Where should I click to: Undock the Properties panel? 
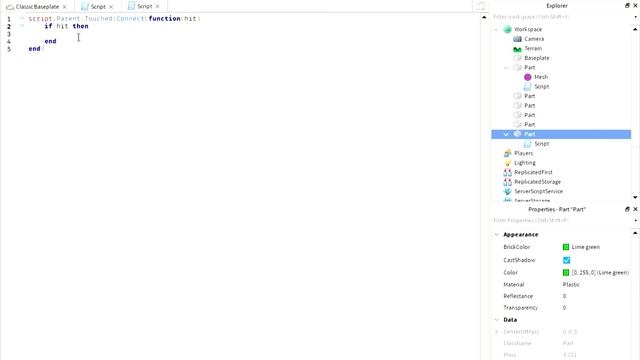pos(627,209)
